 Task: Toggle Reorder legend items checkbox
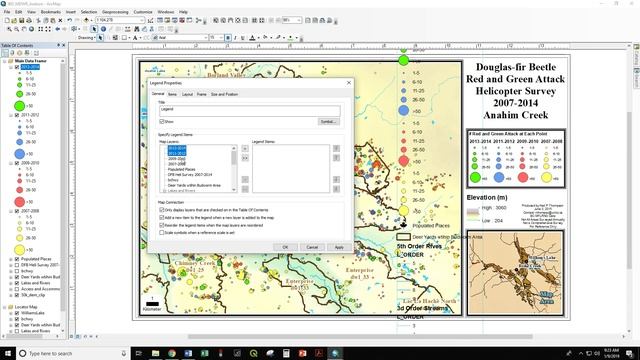(162, 225)
